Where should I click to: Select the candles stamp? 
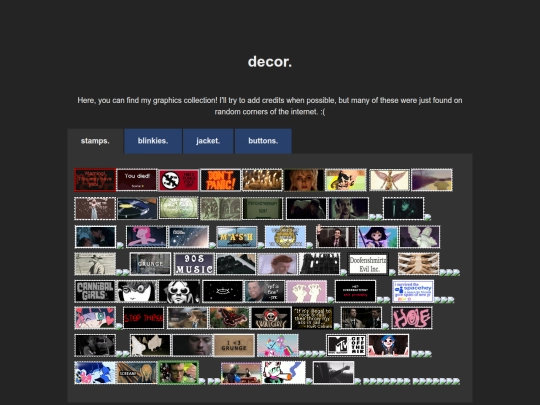262,180
